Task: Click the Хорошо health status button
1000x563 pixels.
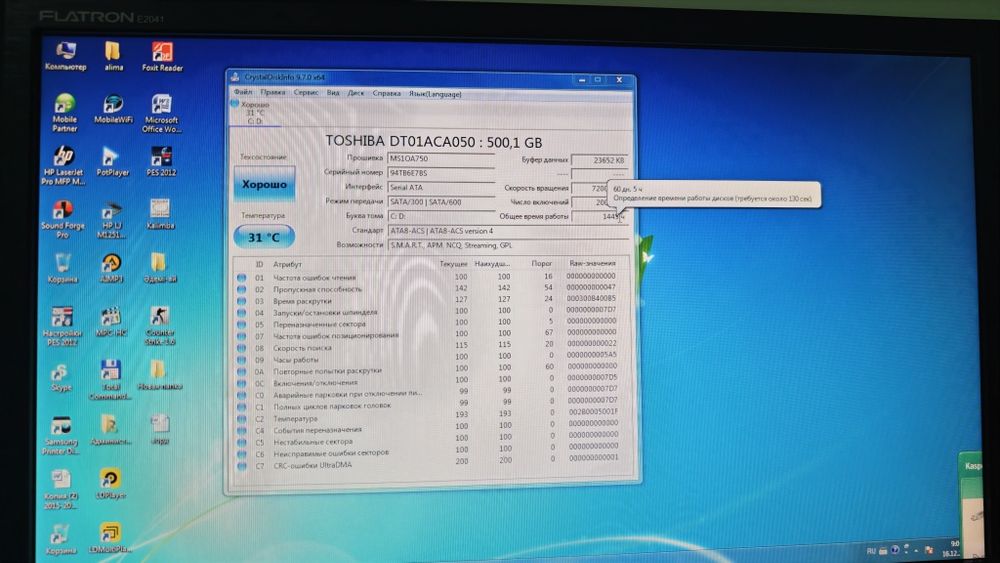Action: 264,184
